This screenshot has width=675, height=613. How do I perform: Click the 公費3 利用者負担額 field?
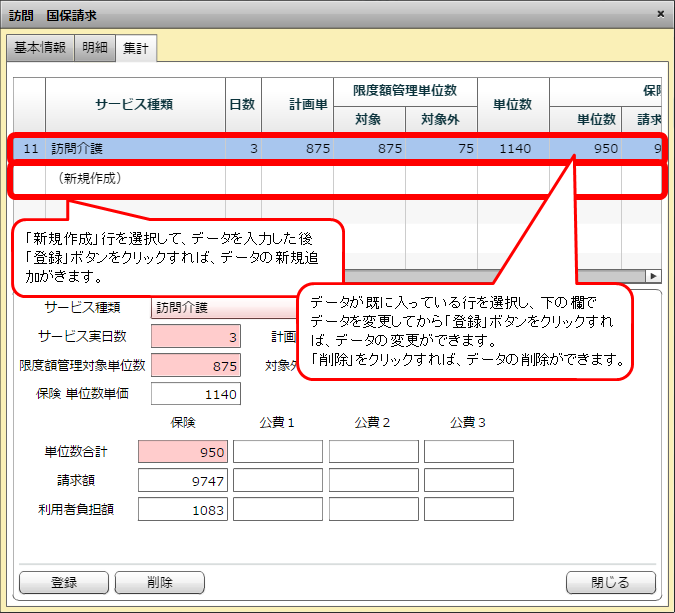[x=468, y=509]
